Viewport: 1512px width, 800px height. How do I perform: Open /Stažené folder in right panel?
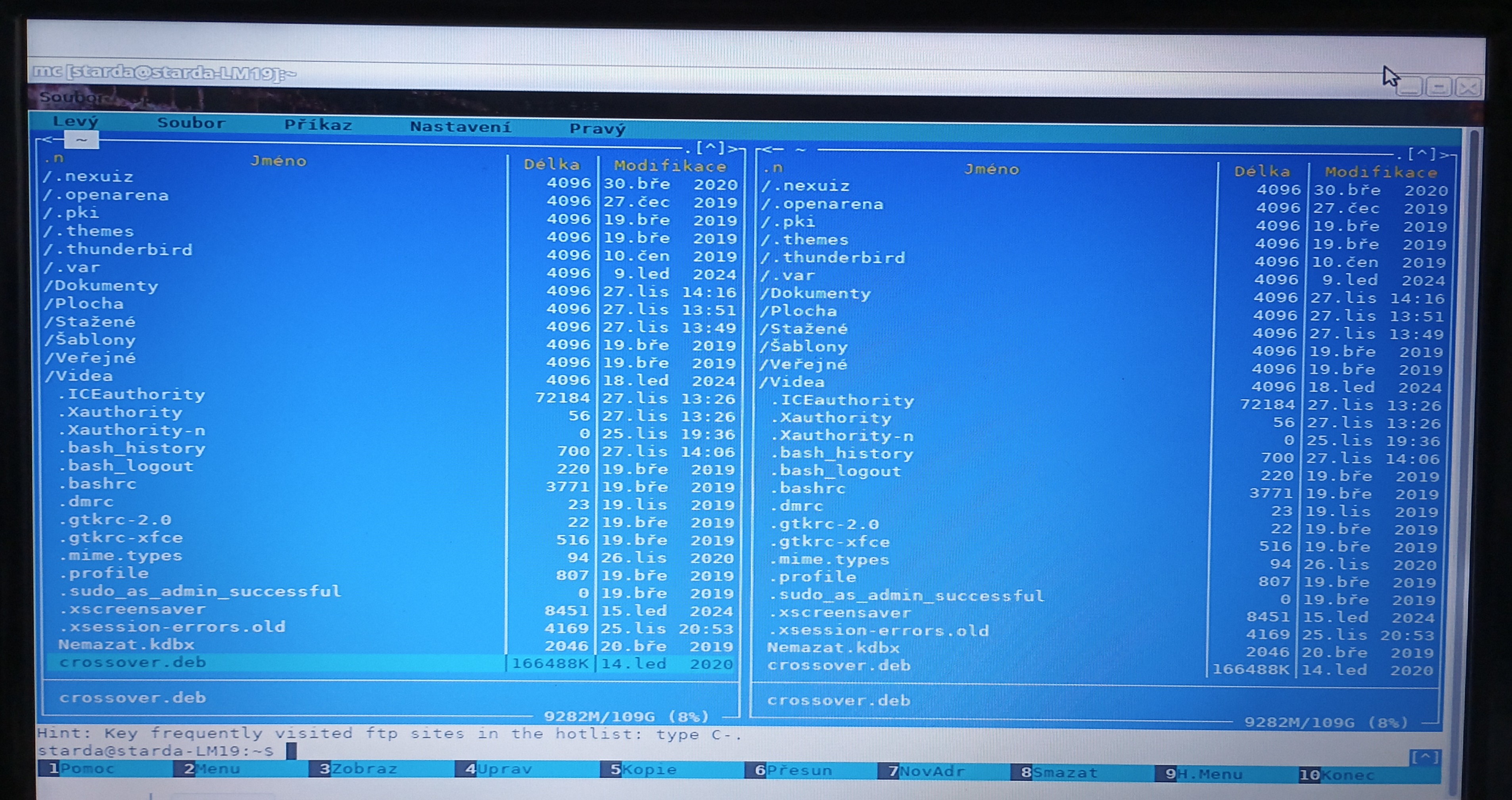pos(804,329)
